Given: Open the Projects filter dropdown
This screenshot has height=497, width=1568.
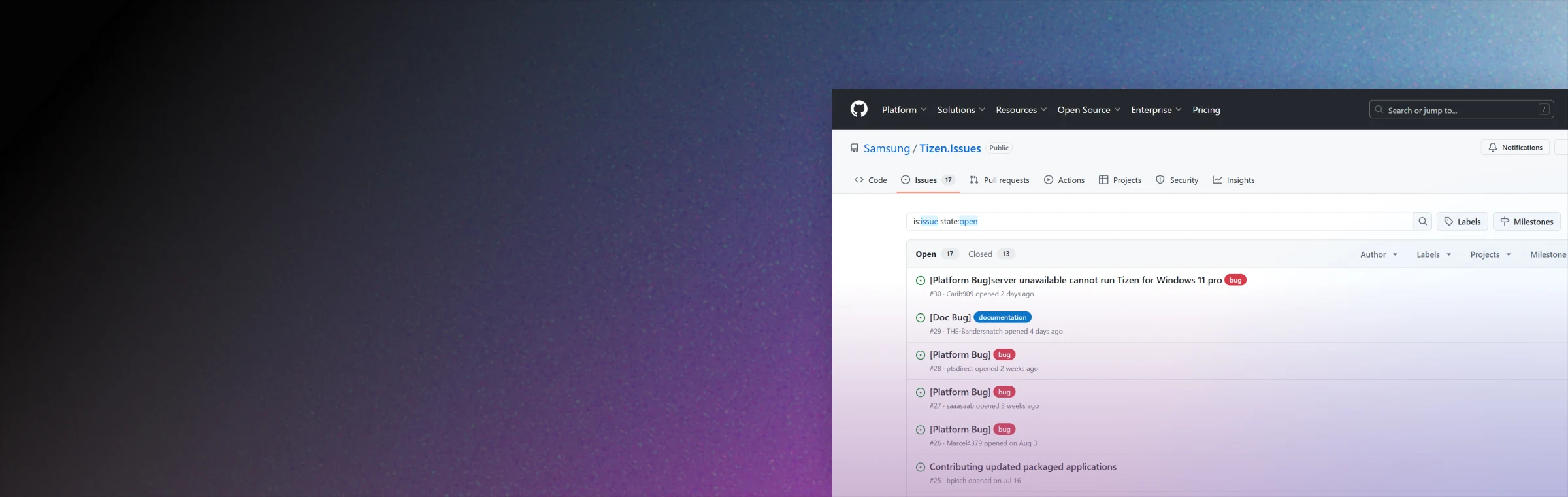Looking at the screenshot, I should point(1490,254).
